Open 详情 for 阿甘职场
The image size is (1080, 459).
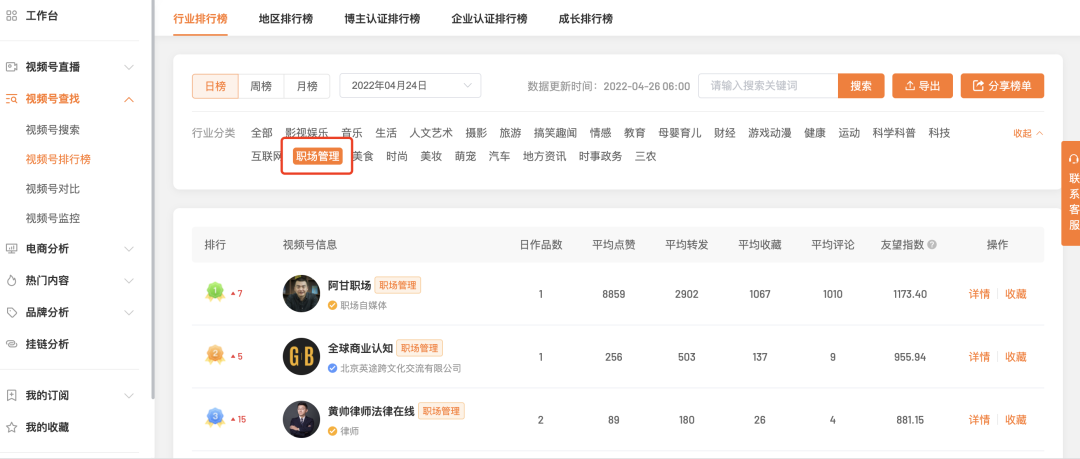(x=979, y=294)
